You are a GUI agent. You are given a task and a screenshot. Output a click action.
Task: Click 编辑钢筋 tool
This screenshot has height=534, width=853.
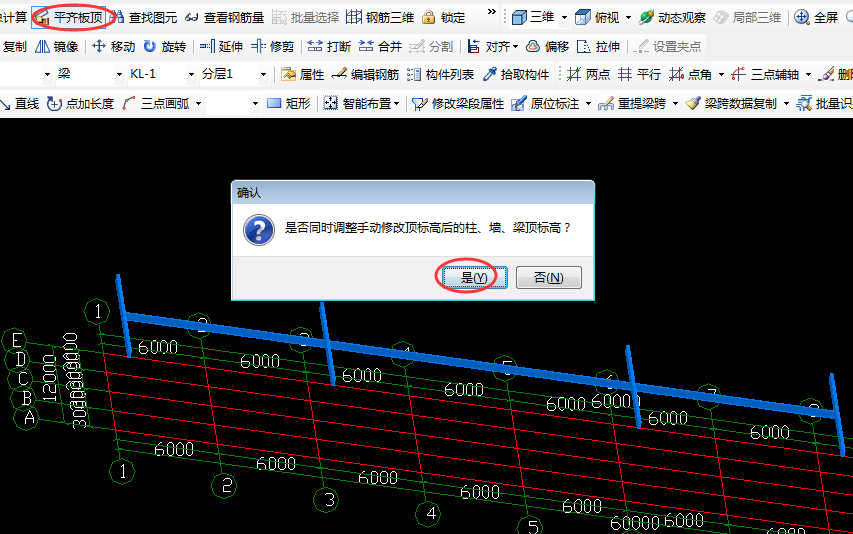[x=366, y=74]
